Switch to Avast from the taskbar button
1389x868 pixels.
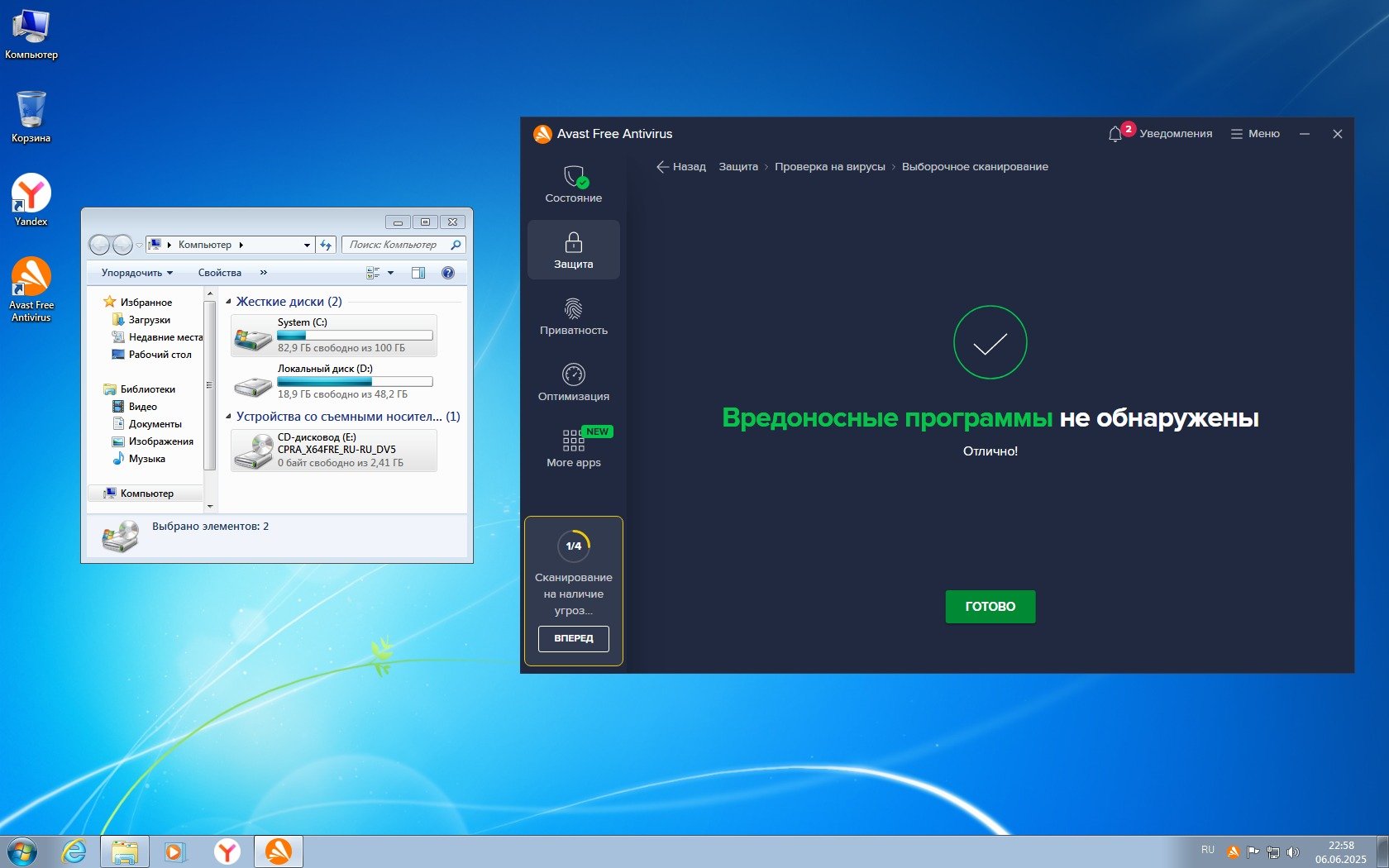pos(279,851)
